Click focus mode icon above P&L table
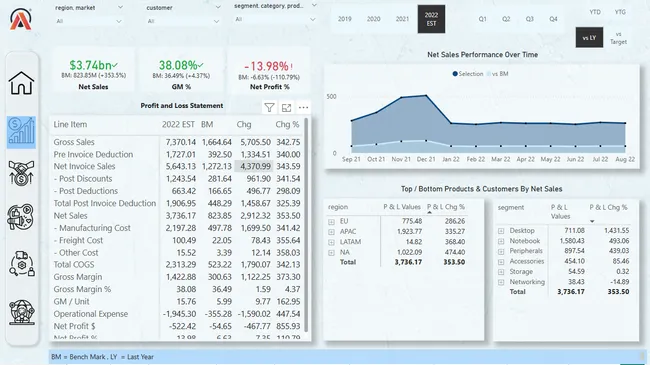The height and width of the screenshot is (365, 650). 286,108
